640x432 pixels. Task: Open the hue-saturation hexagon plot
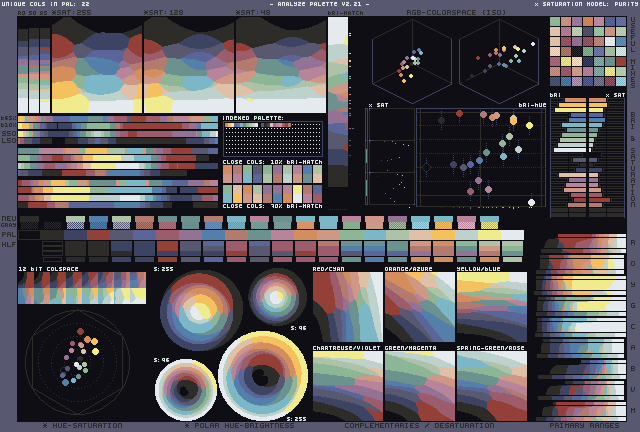pos(78,362)
